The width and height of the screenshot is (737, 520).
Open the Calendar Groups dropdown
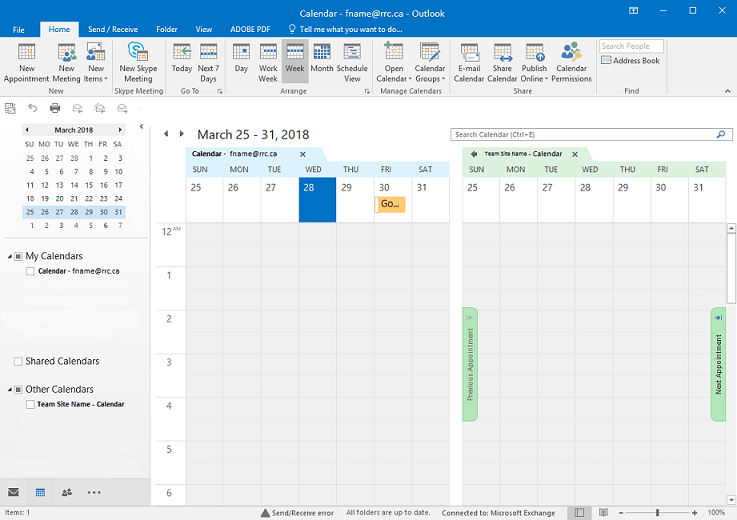[430, 63]
